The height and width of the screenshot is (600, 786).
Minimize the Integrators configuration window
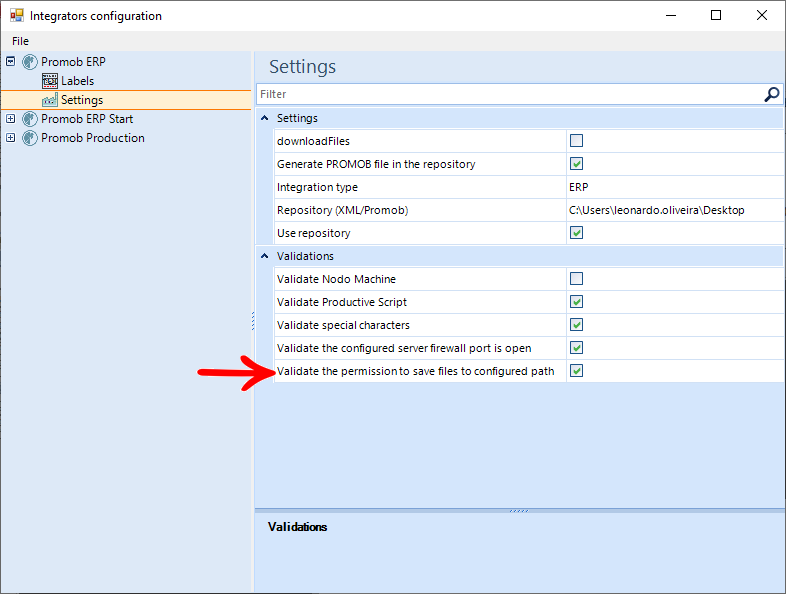[x=671, y=16]
